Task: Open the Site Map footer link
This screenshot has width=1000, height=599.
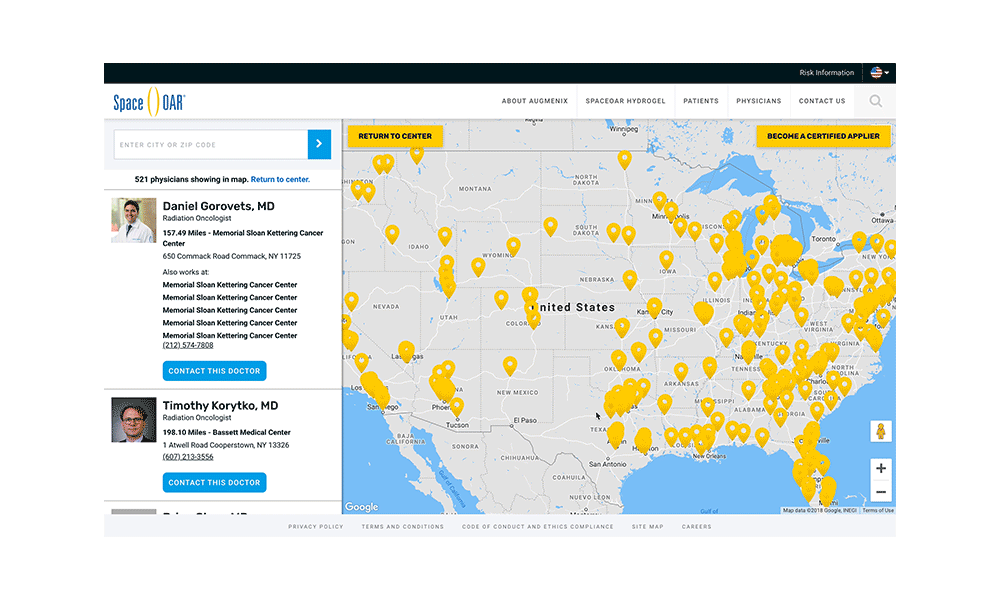Action: [x=647, y=527]
